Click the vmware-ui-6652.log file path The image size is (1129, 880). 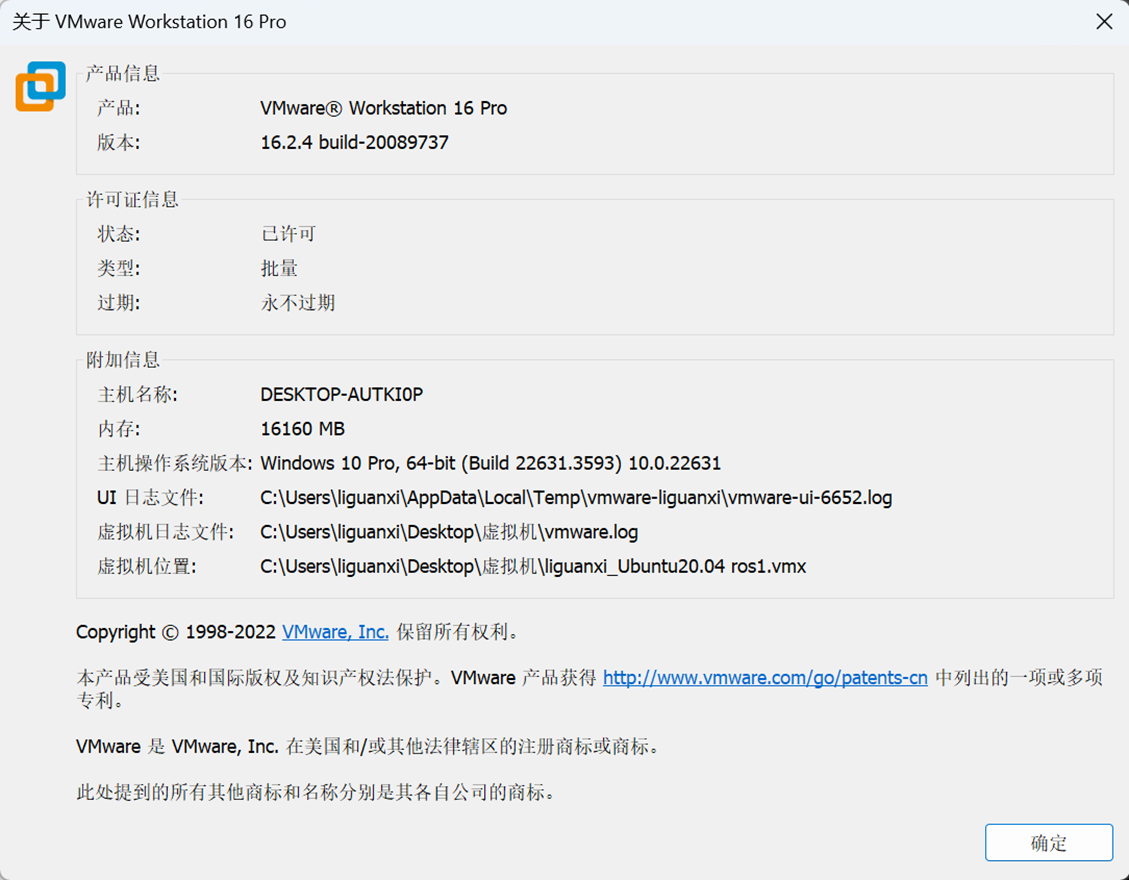click(576, 498)
